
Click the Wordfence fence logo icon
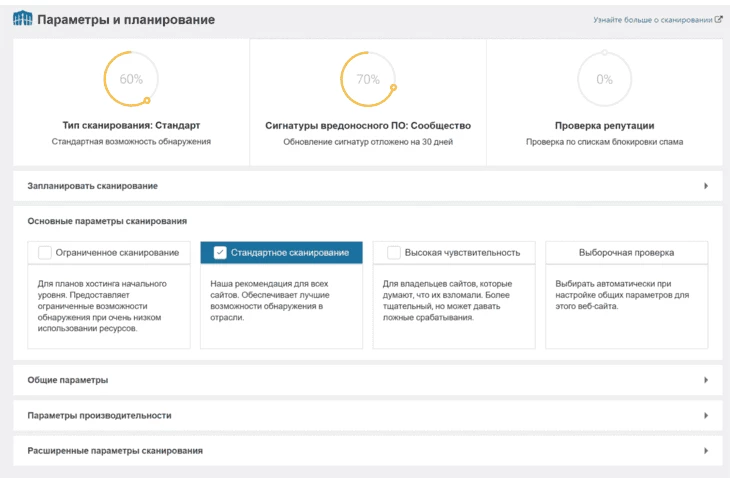pyautogui.click(x=23, y=19)
